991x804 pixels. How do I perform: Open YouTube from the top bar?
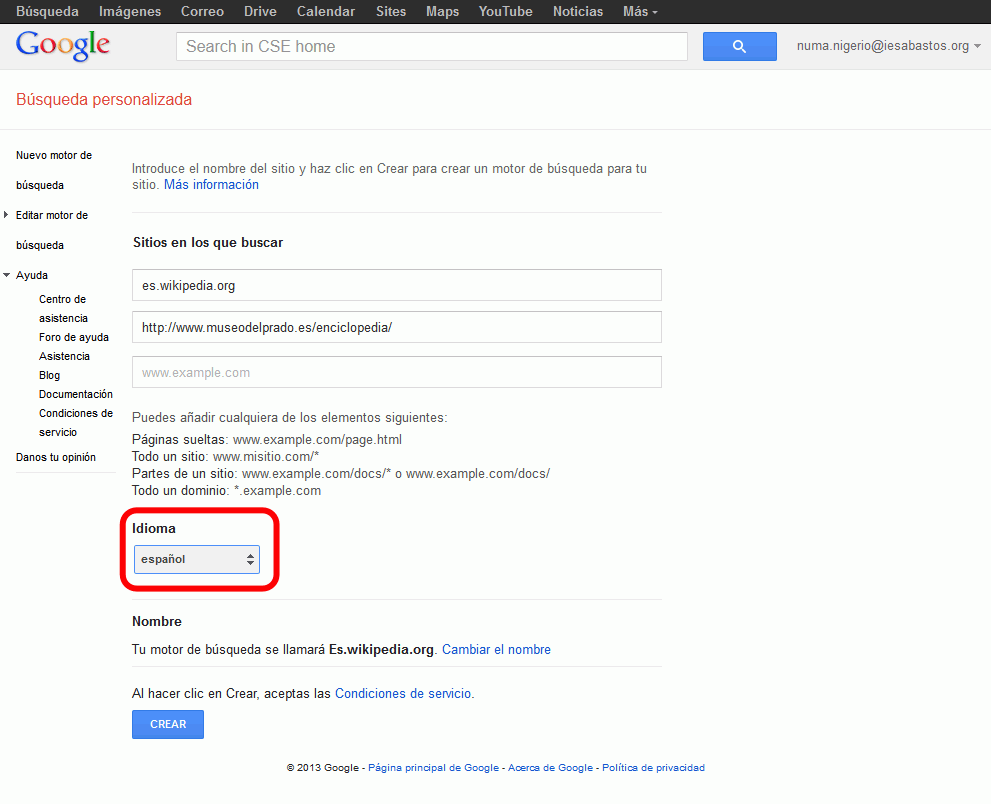[x=506, y=11]
